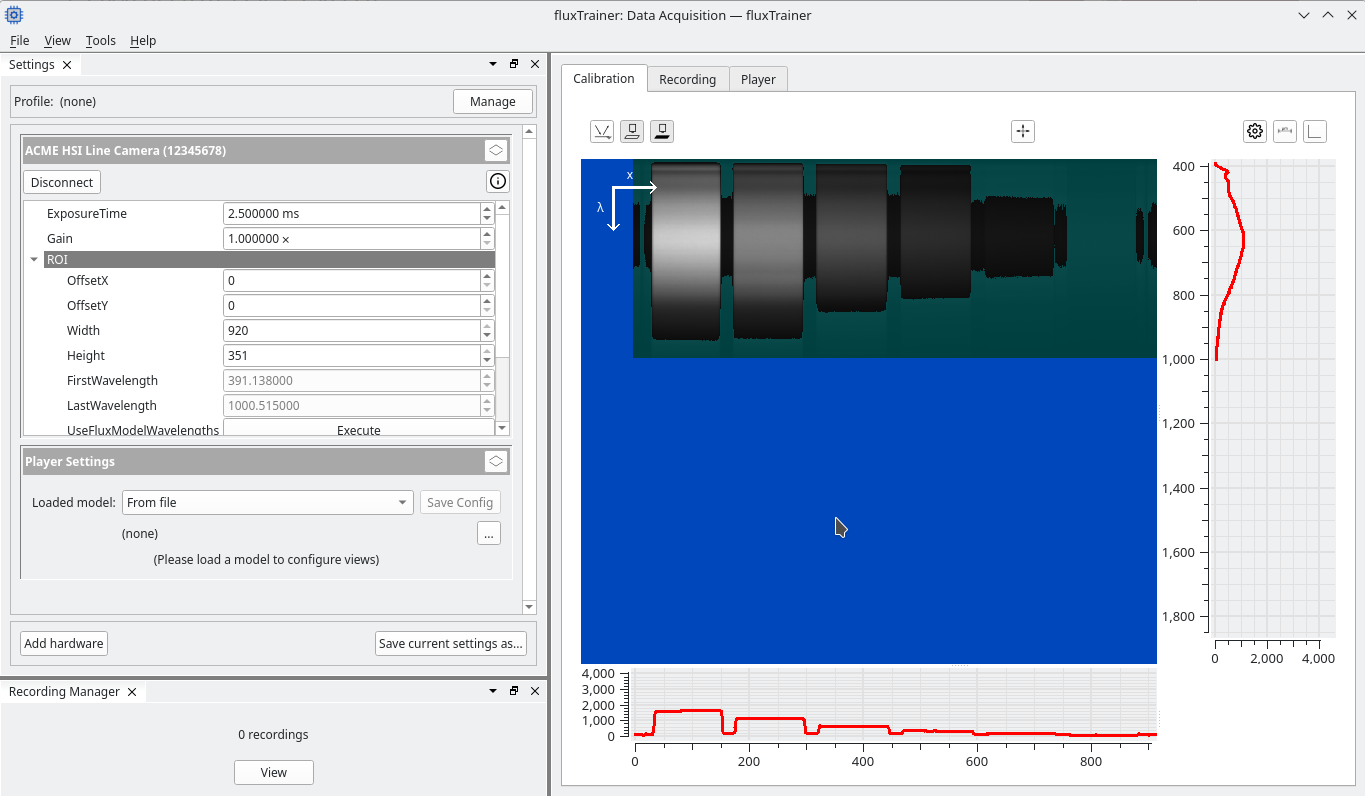The height and width of the screenshot is (796, 1365).
Task: Click the Settings panel outer scroll-up arrow
Action: point(530,131)
